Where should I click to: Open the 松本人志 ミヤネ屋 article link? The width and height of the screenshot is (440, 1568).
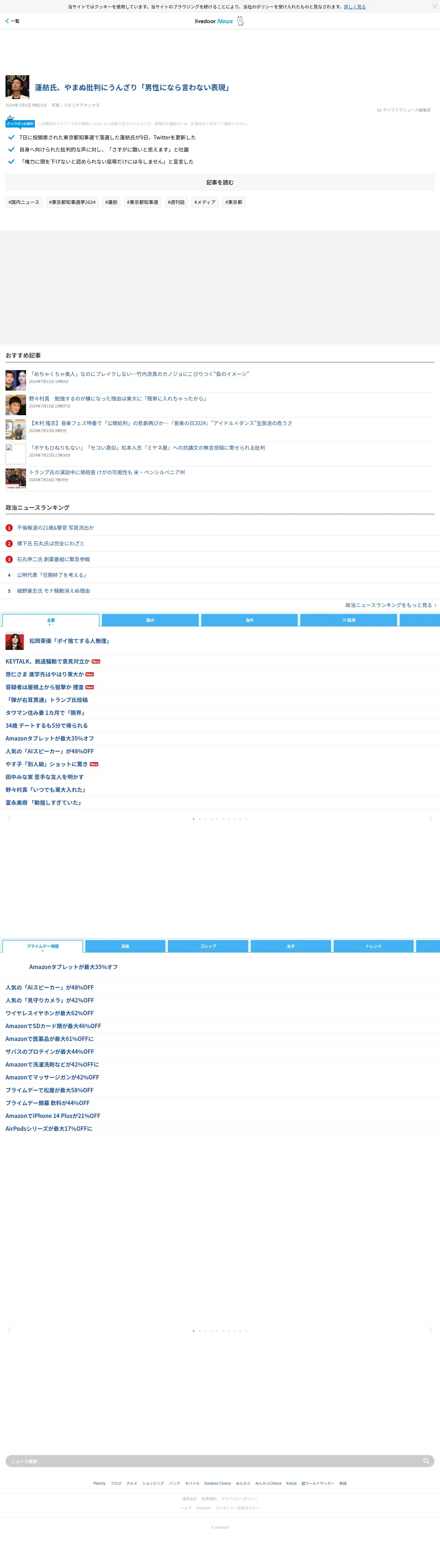[147, 448]
